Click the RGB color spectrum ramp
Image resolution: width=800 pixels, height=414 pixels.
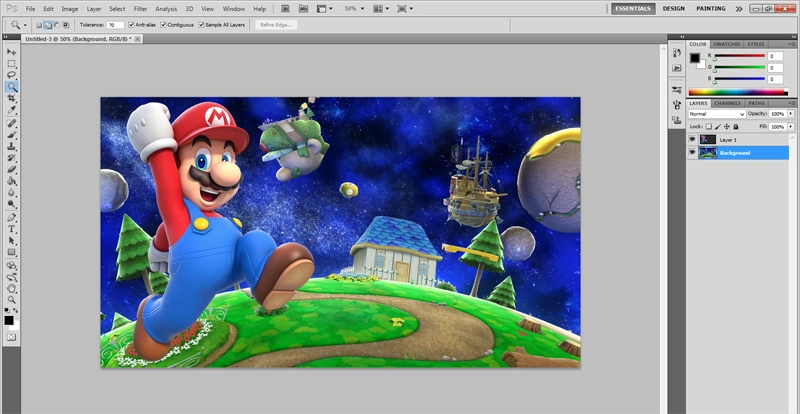click(737, 92)
